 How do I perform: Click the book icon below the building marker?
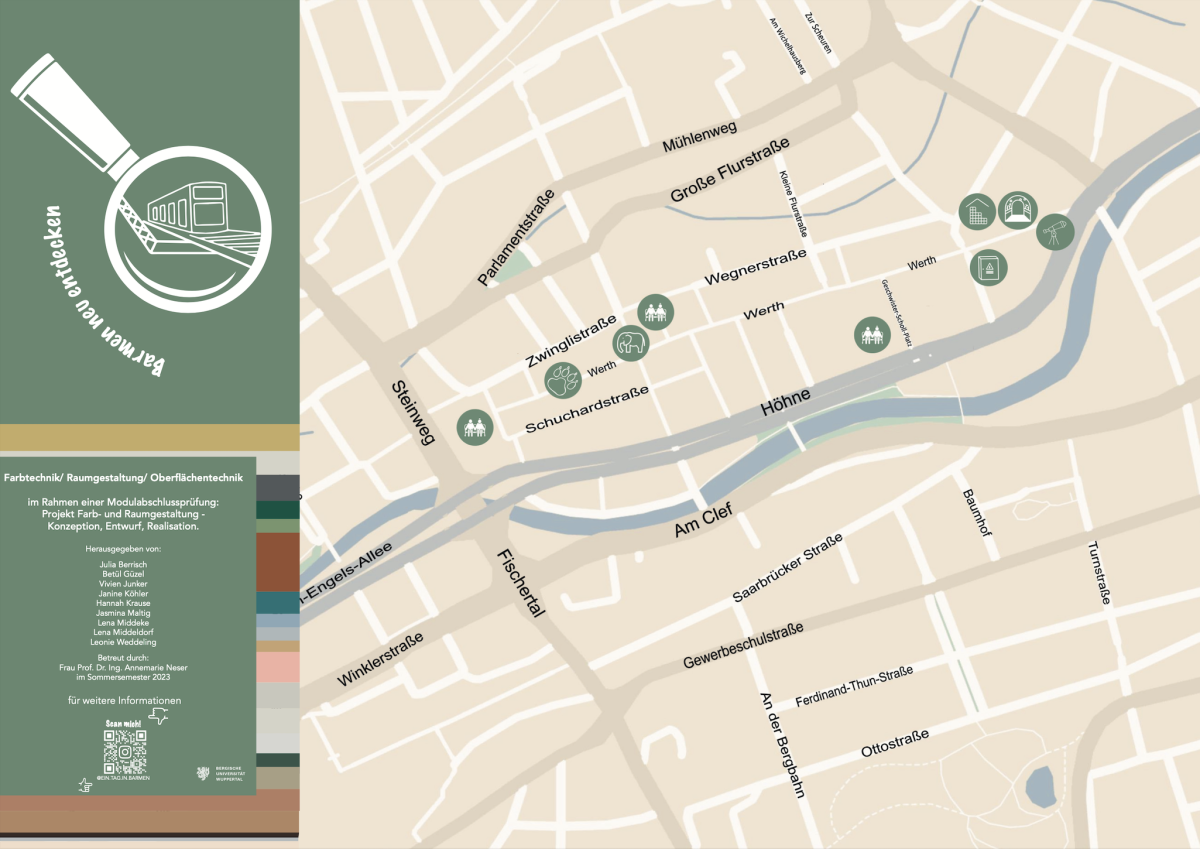coord(988,267)
